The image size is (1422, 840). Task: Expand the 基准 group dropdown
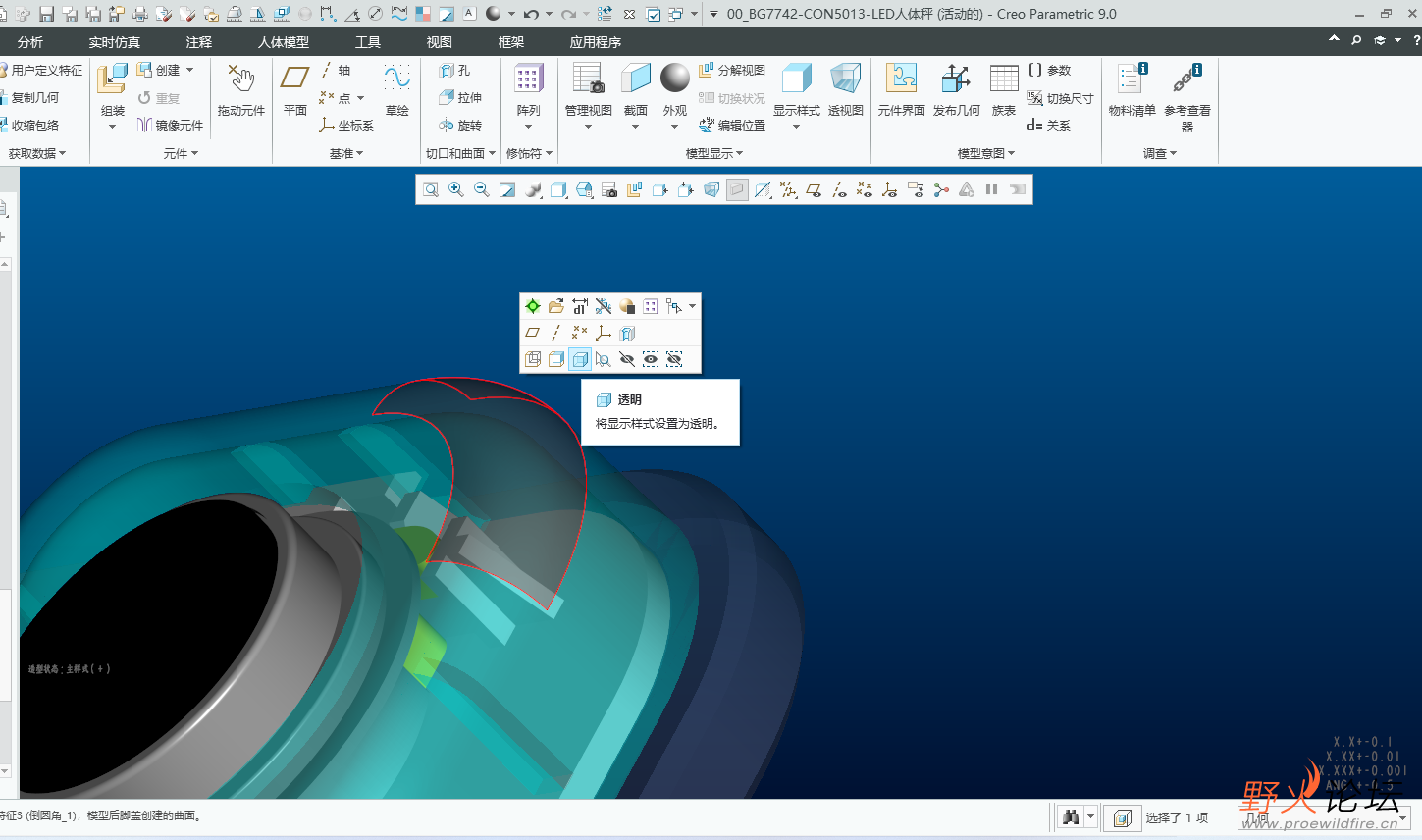(x=346, y=153)
